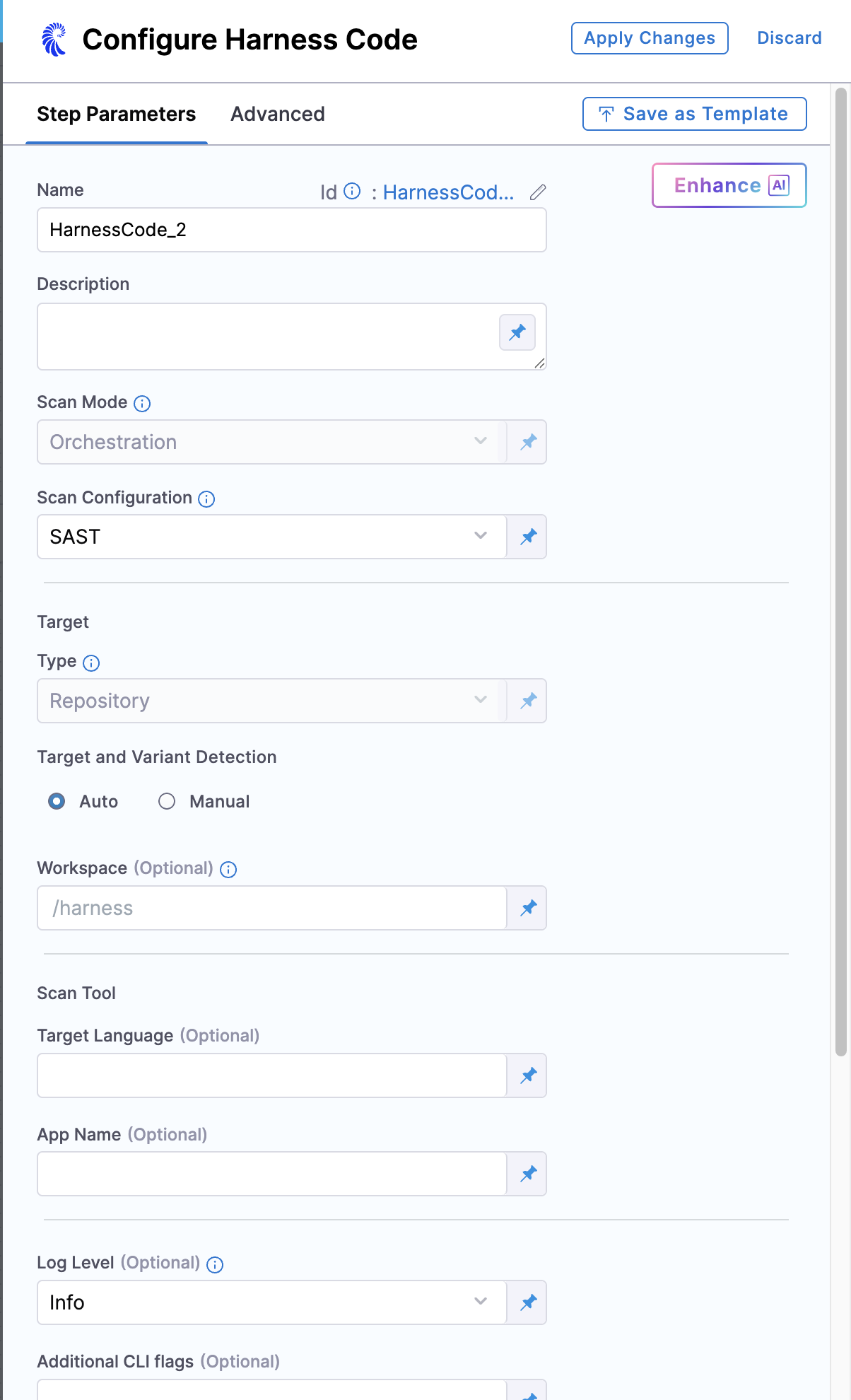Image resolution: width=851 pixels, height=1400 pixels.
Task: Switch to the Advanced tab
Action: pos(278,114)
